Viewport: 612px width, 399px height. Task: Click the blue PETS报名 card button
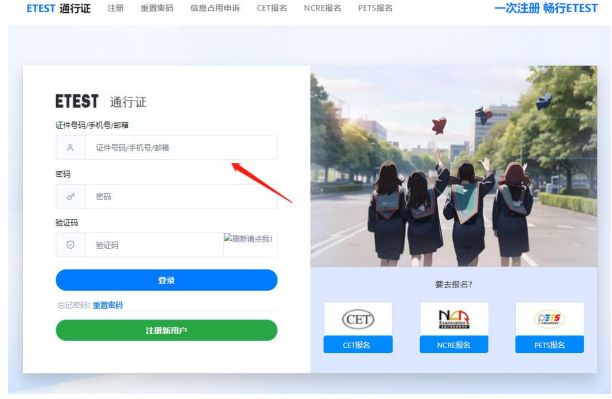click(x=550, y=344)
